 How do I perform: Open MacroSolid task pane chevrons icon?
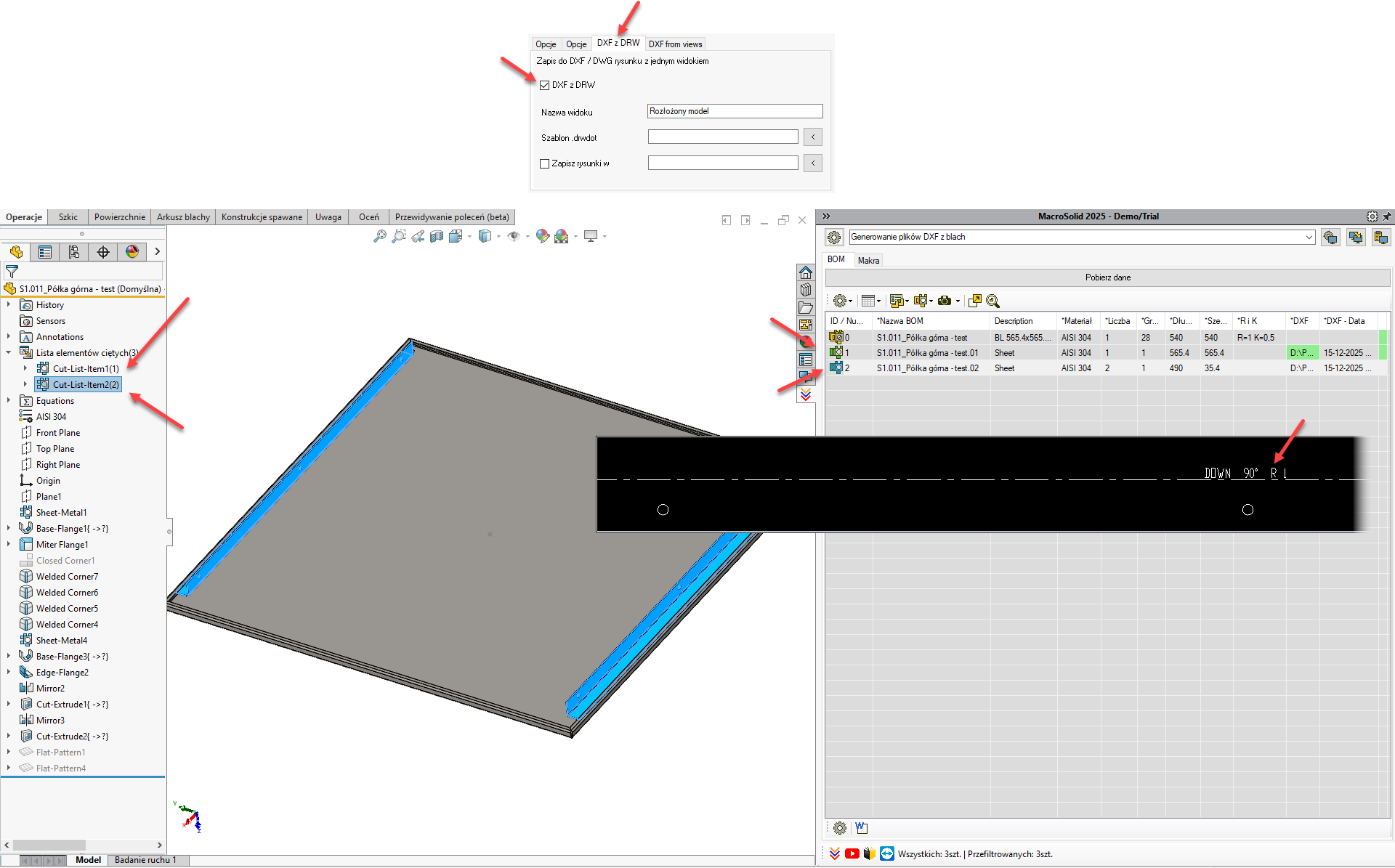[x=806, y=395]
